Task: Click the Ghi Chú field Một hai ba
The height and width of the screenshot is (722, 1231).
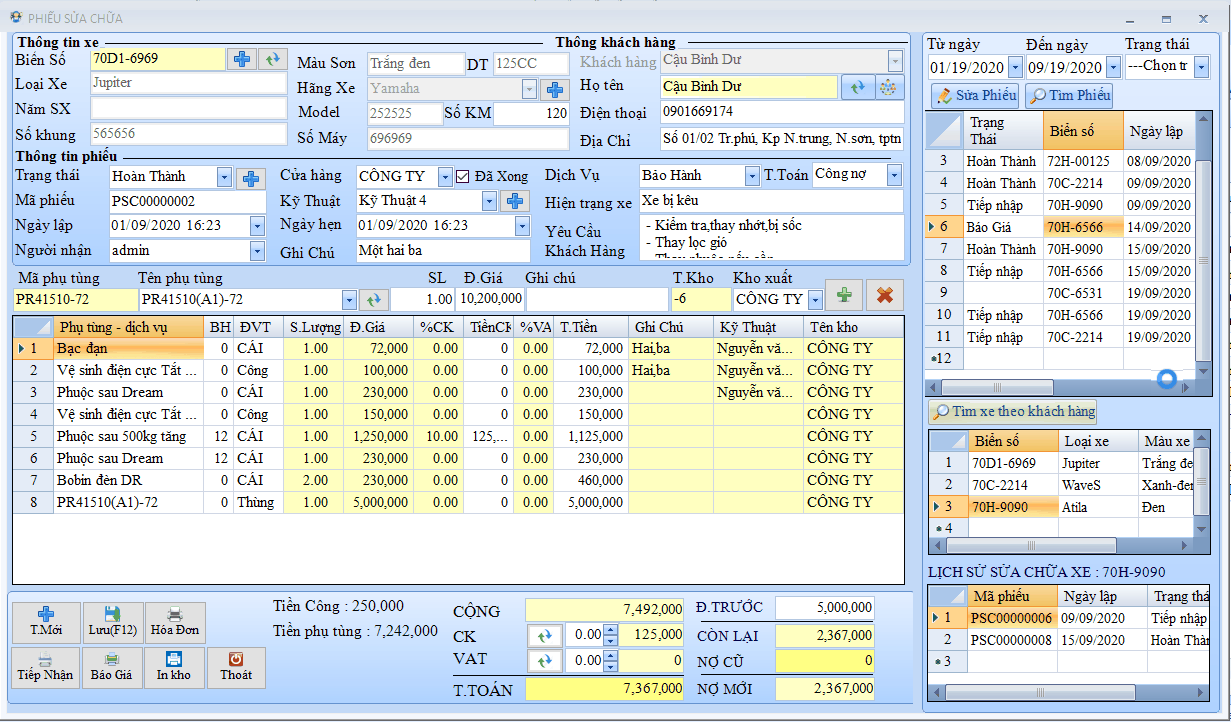Action: click(443, 251)
